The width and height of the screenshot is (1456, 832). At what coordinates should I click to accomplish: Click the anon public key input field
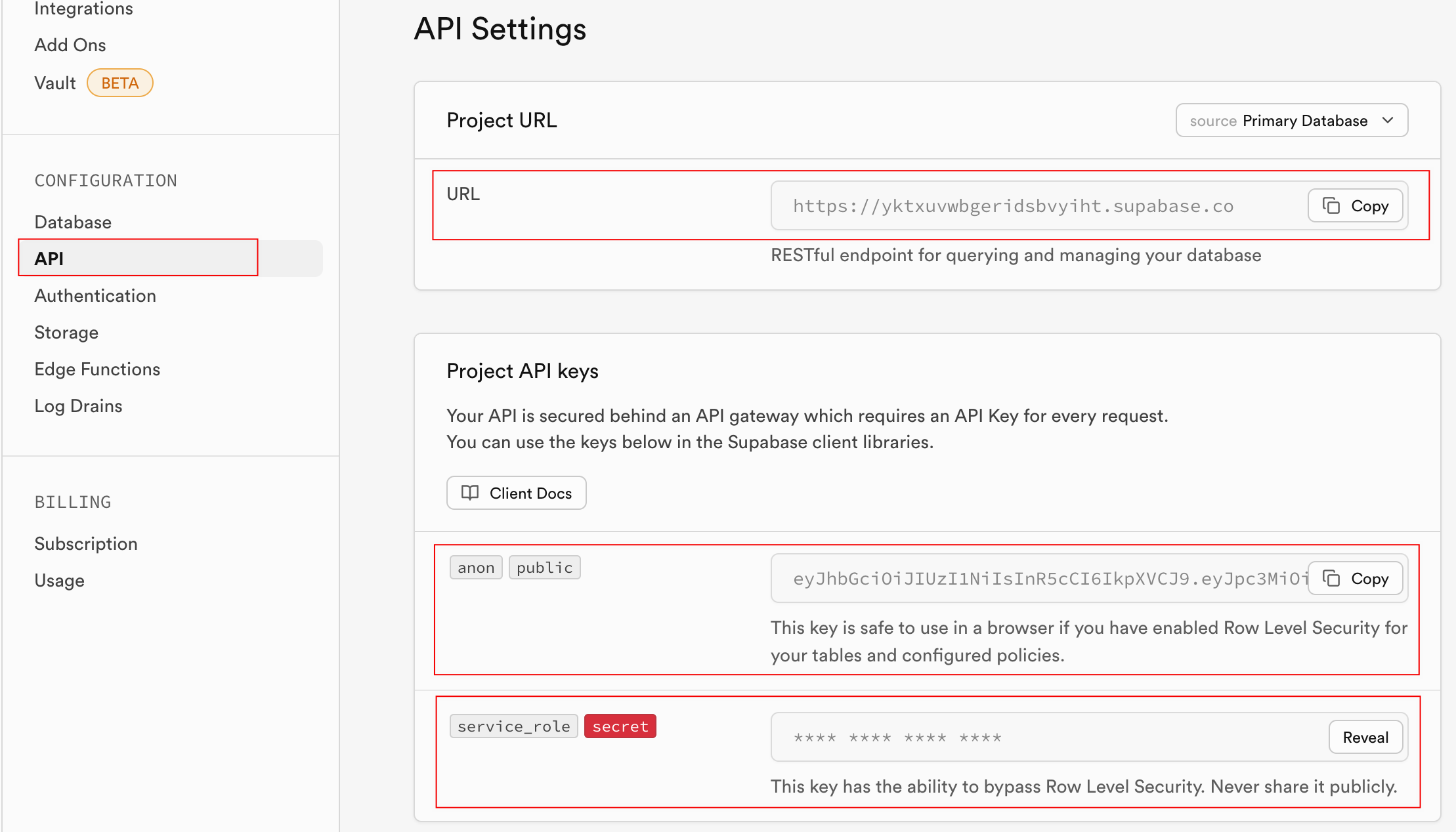coord(1040,577)
